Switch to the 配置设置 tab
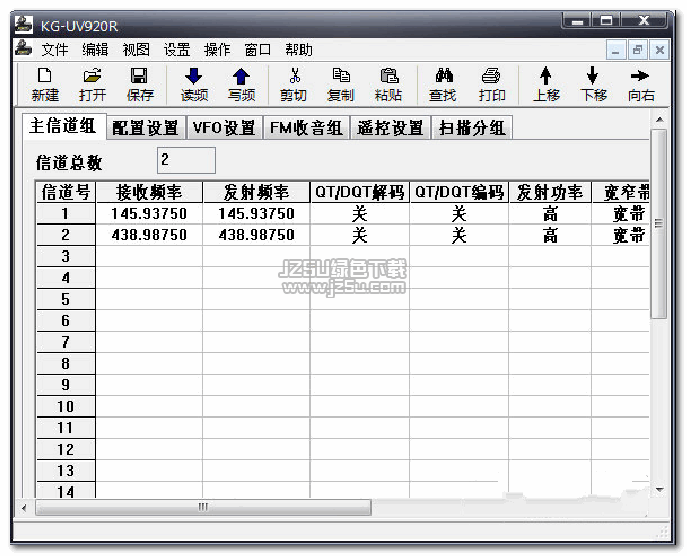The height and width of the screenshot is (556, 687). point(145,128)
